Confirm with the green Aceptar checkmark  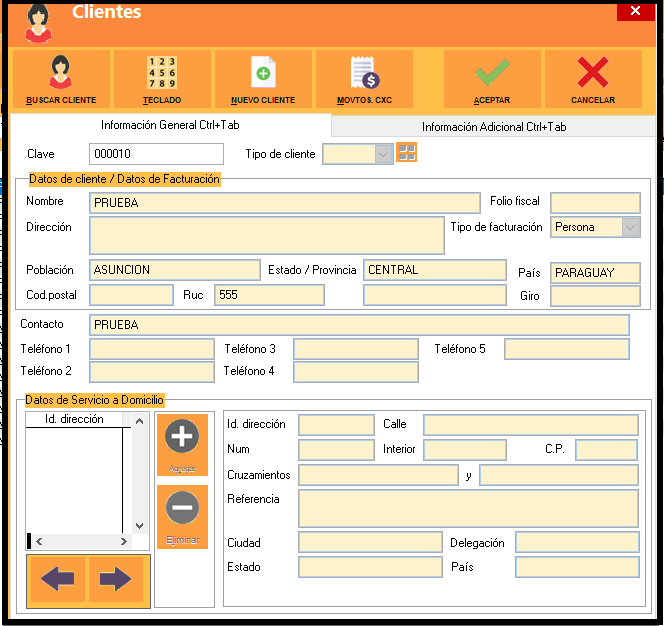[x=492, y=79]
